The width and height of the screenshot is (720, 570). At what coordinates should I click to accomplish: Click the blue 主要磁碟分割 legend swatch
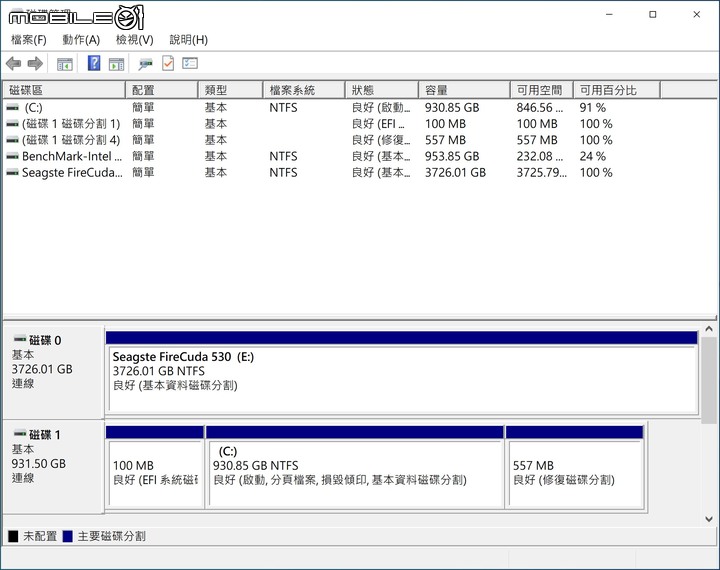click(x=68, y=536)
